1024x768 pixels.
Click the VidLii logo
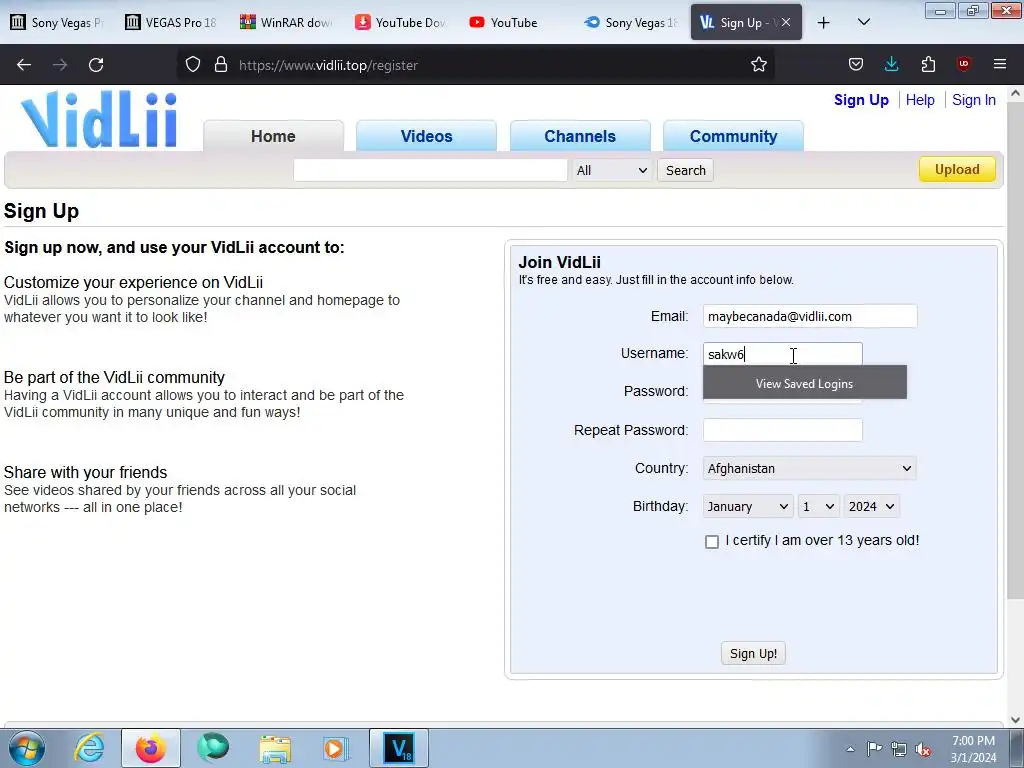99,120
